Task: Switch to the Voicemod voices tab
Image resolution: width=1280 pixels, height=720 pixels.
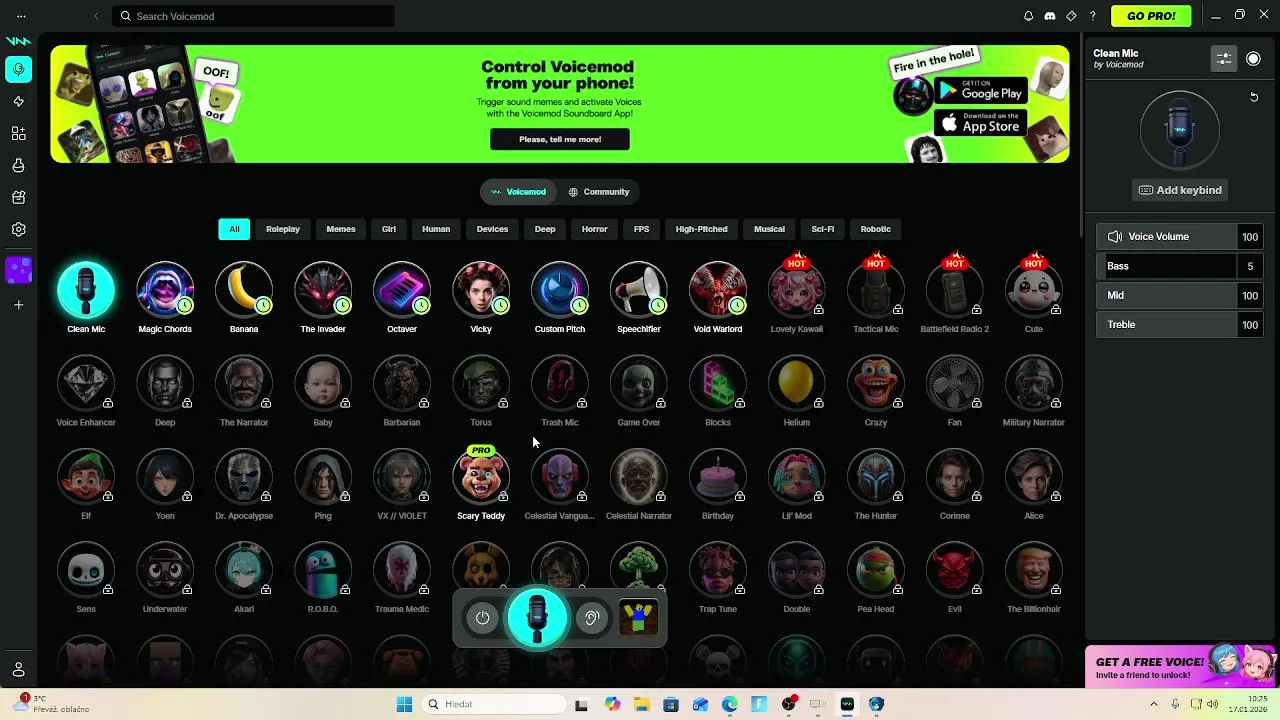Action: pos(518,192)
